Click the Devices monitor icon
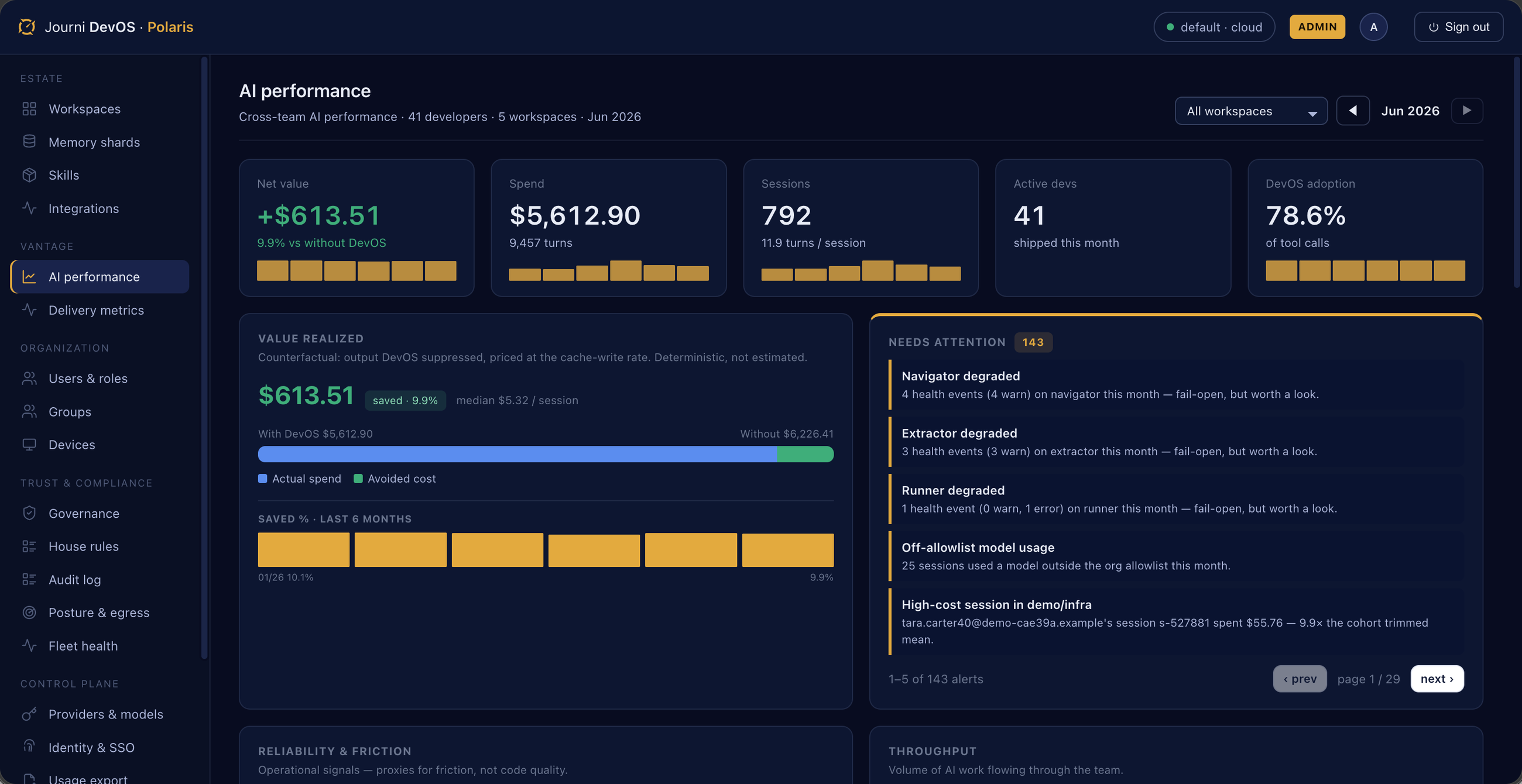Viewport: 1522px width, 784px height. point(29,444)
